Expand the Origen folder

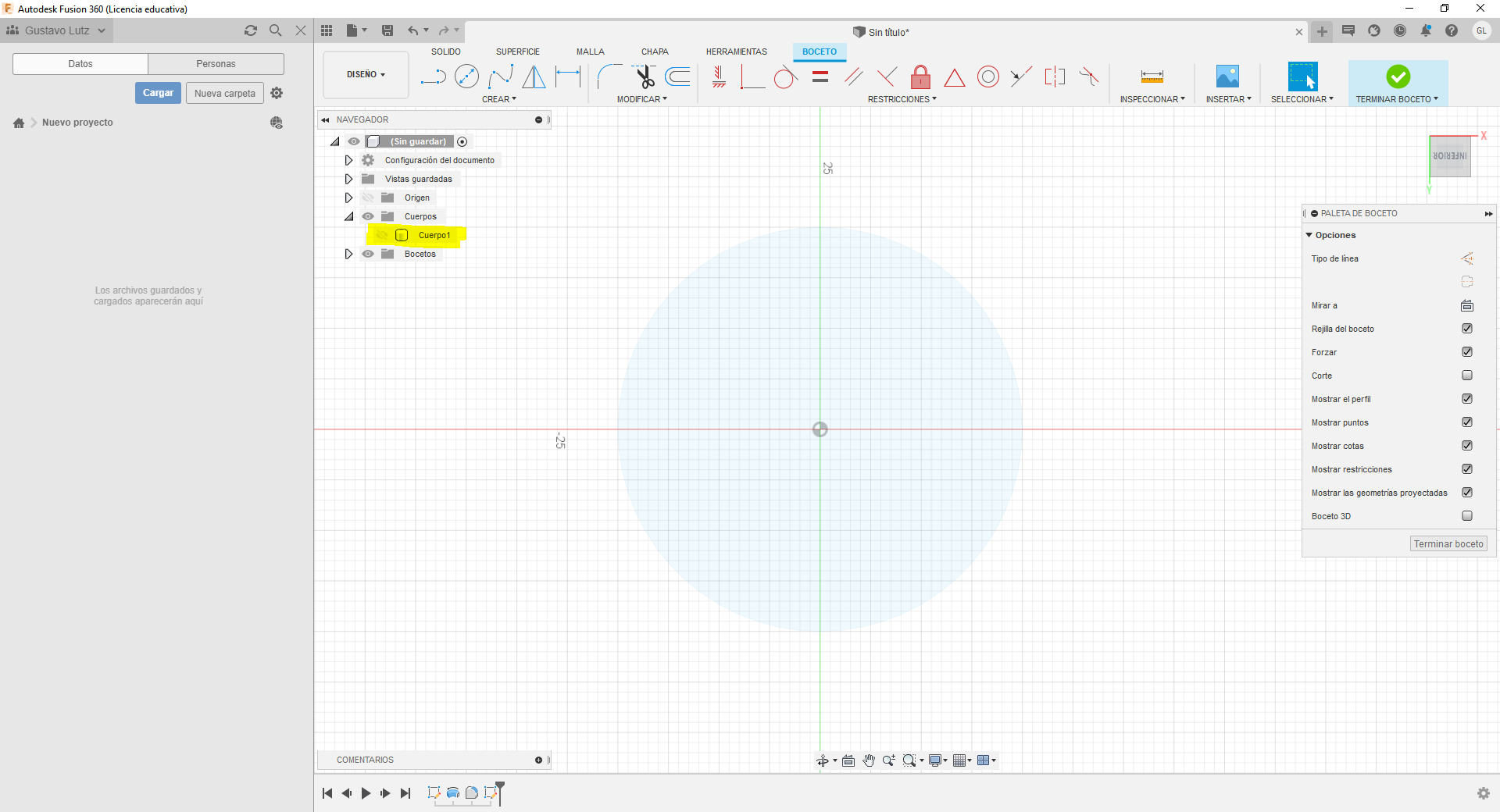[x=348, y=198]
